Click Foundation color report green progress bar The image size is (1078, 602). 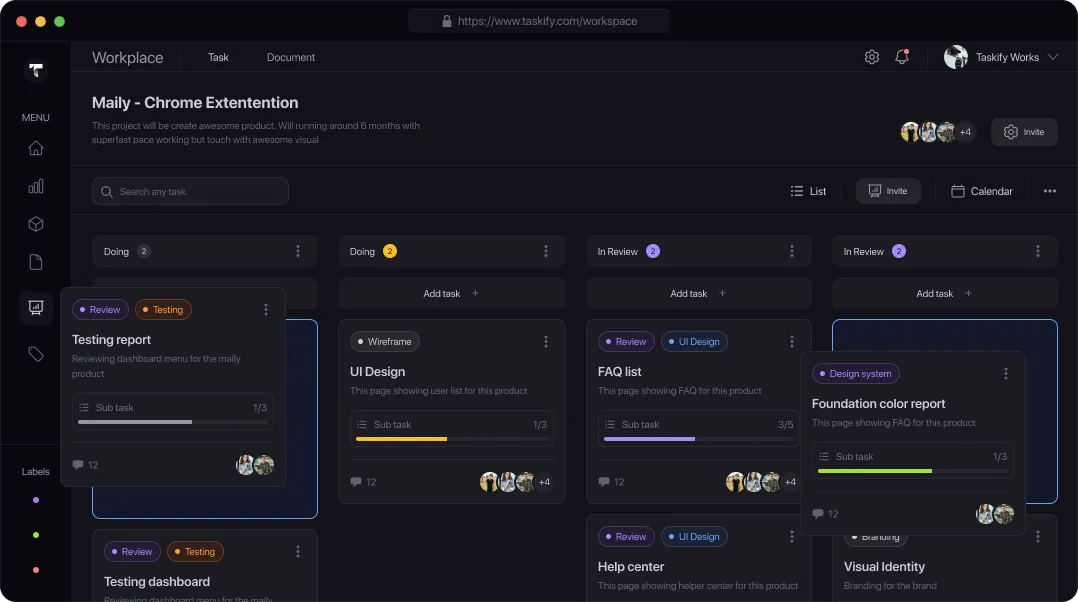tap(913, 471)
